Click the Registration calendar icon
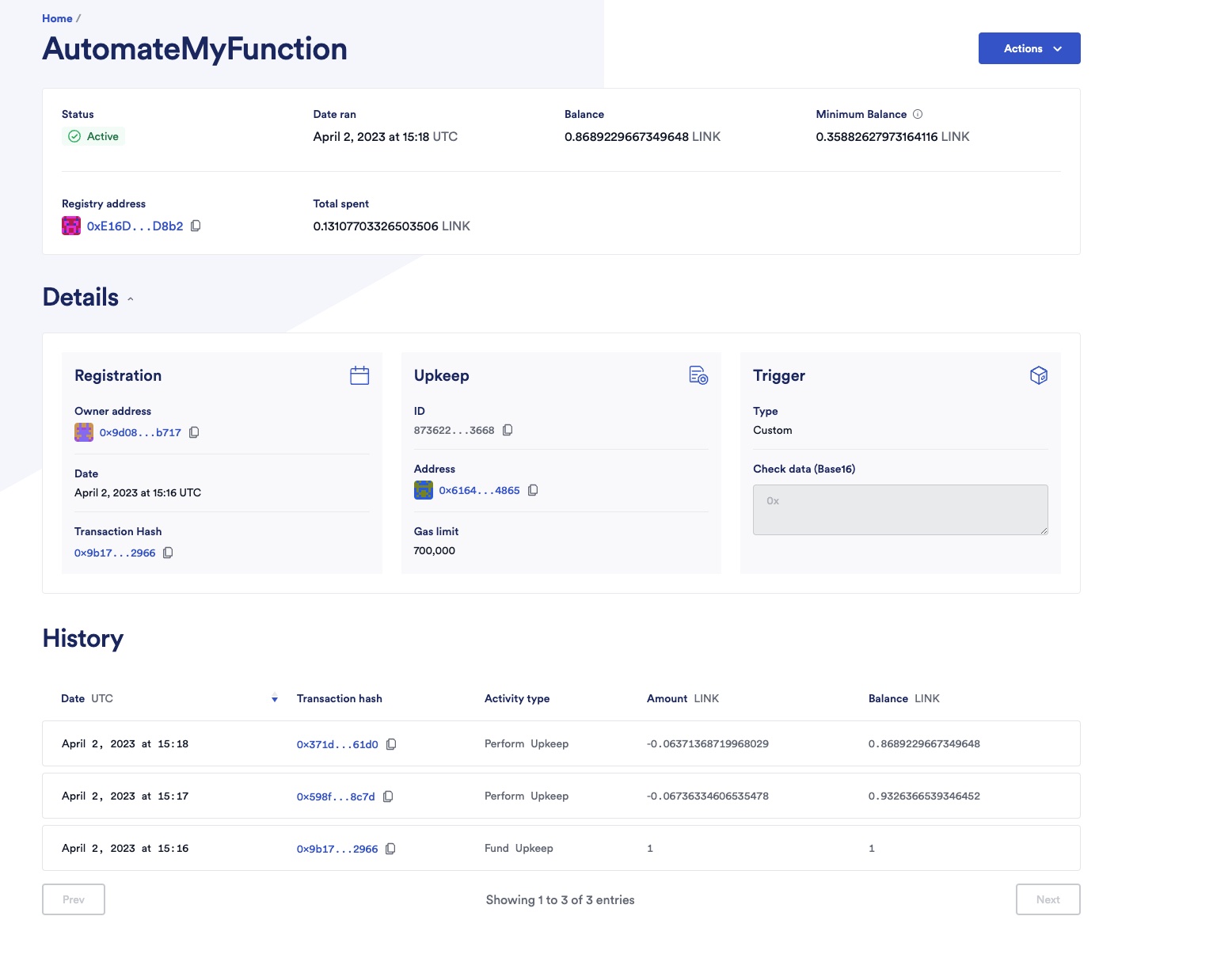Screen dimensions: 1232x954 pyautogui.click(x=359, y=375)
